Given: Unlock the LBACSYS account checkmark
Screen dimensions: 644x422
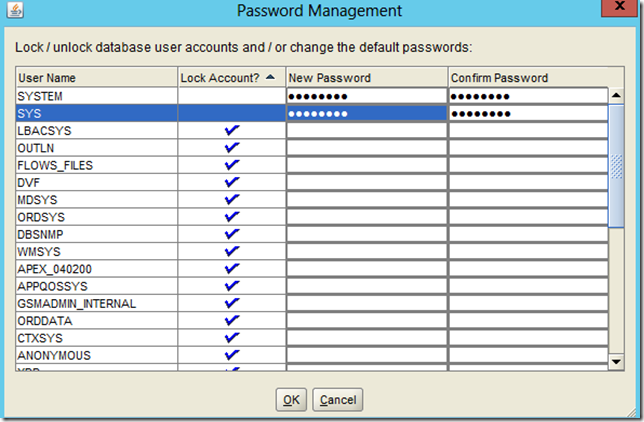Looking at the screenshot, I should click(233, 131).
